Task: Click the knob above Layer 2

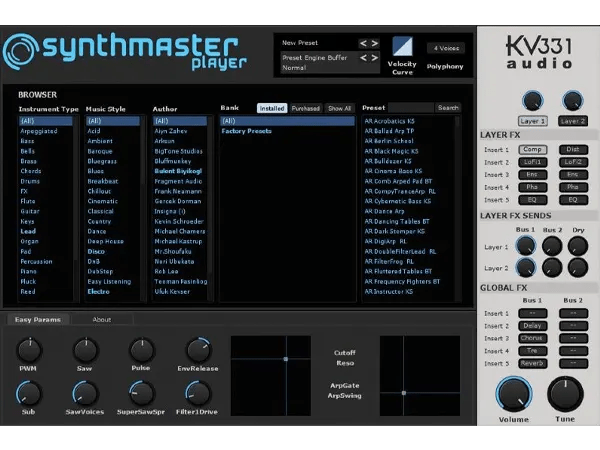Action: click(x=572, y=101)
